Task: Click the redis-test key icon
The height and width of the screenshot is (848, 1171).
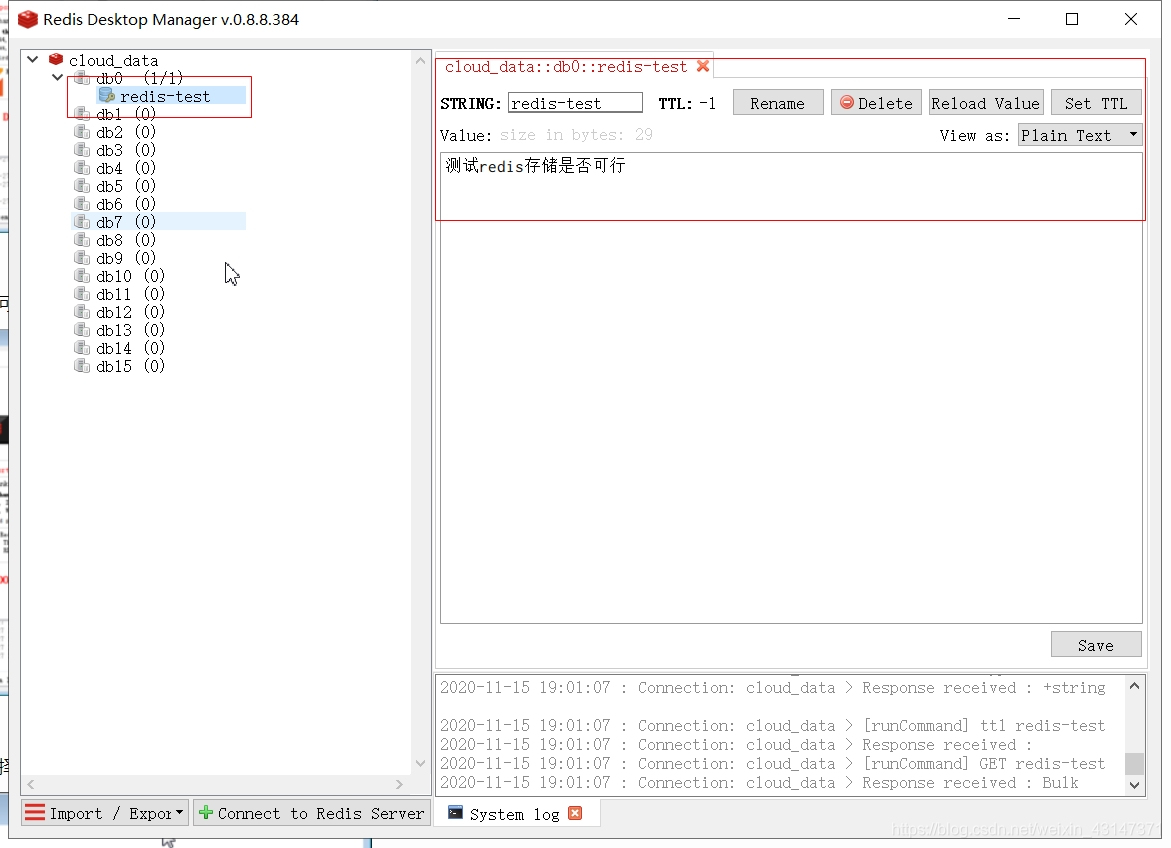Action: 107,96
